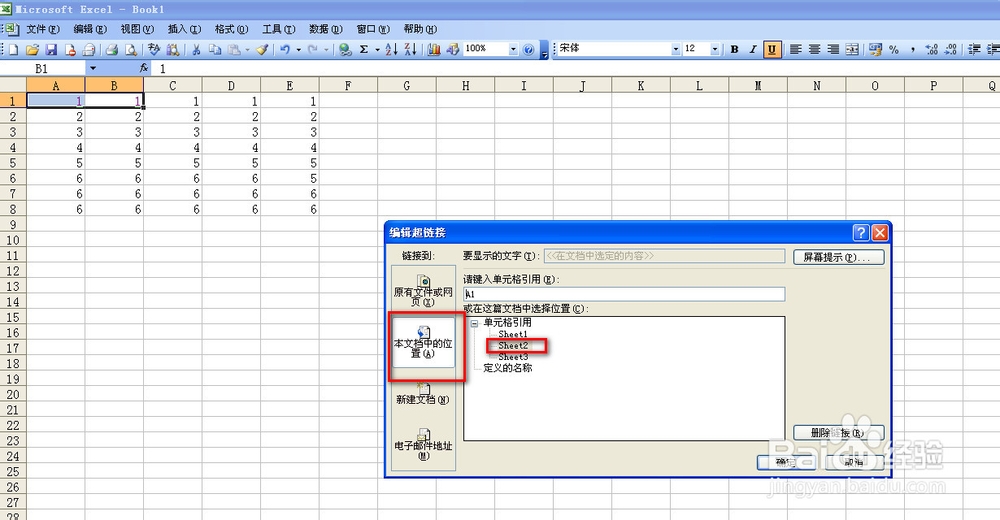Sort descending with the Z-A icon

click(x=410, y=49)
